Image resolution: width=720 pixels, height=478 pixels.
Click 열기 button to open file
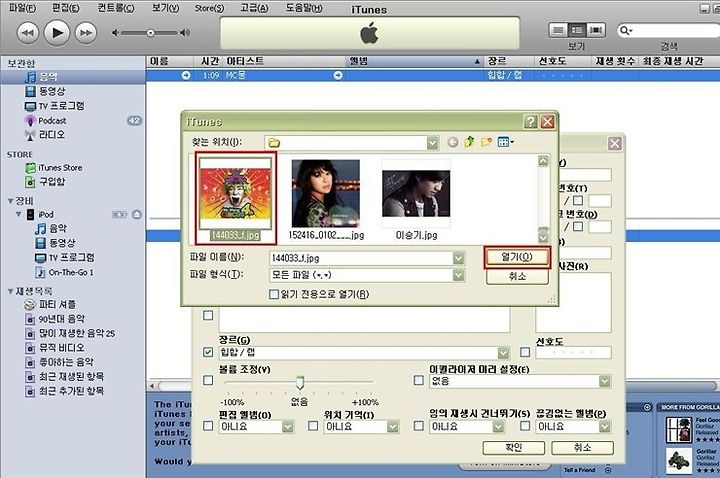[x=517, y=257]
